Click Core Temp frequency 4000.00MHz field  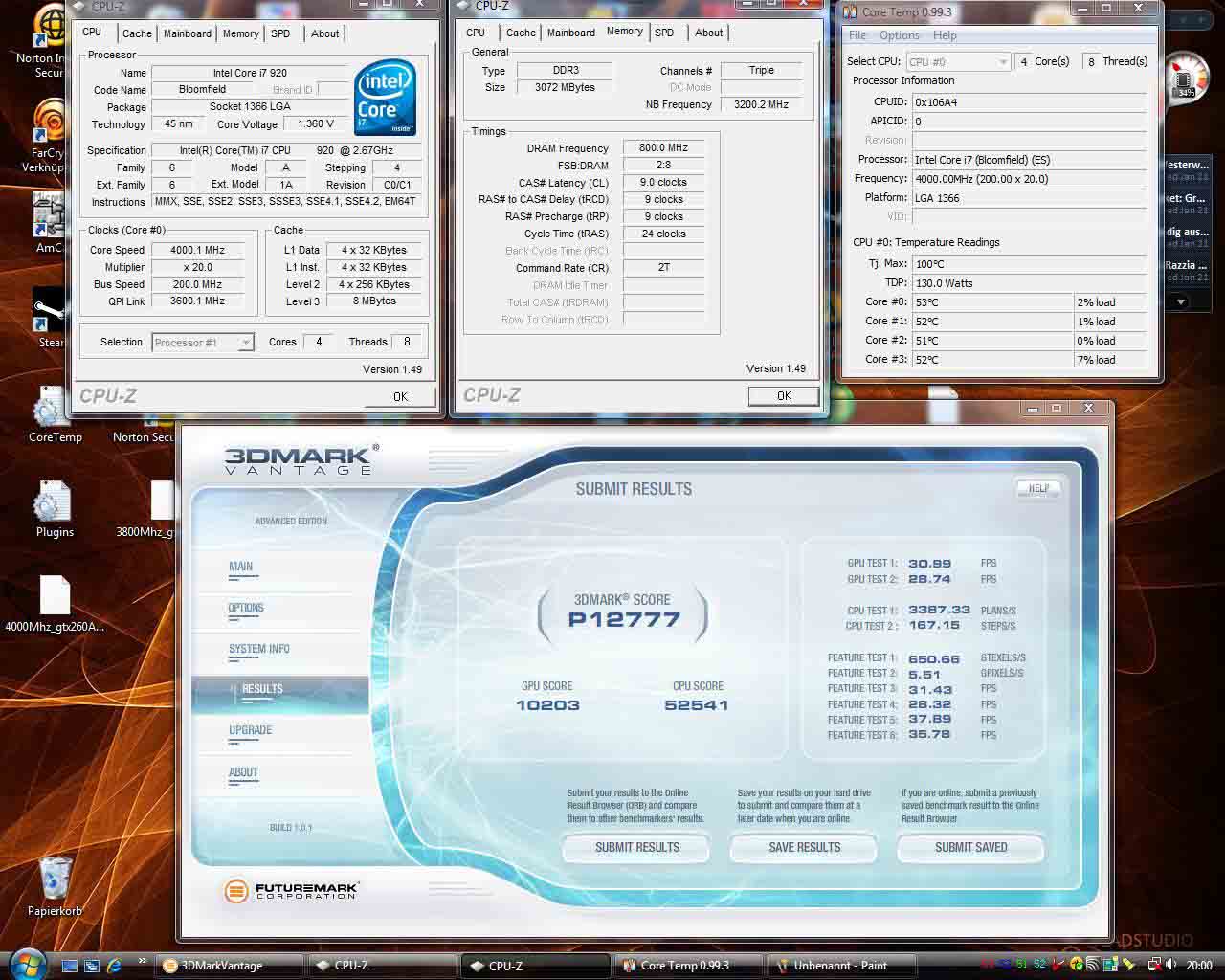[x=1029, y=179]
